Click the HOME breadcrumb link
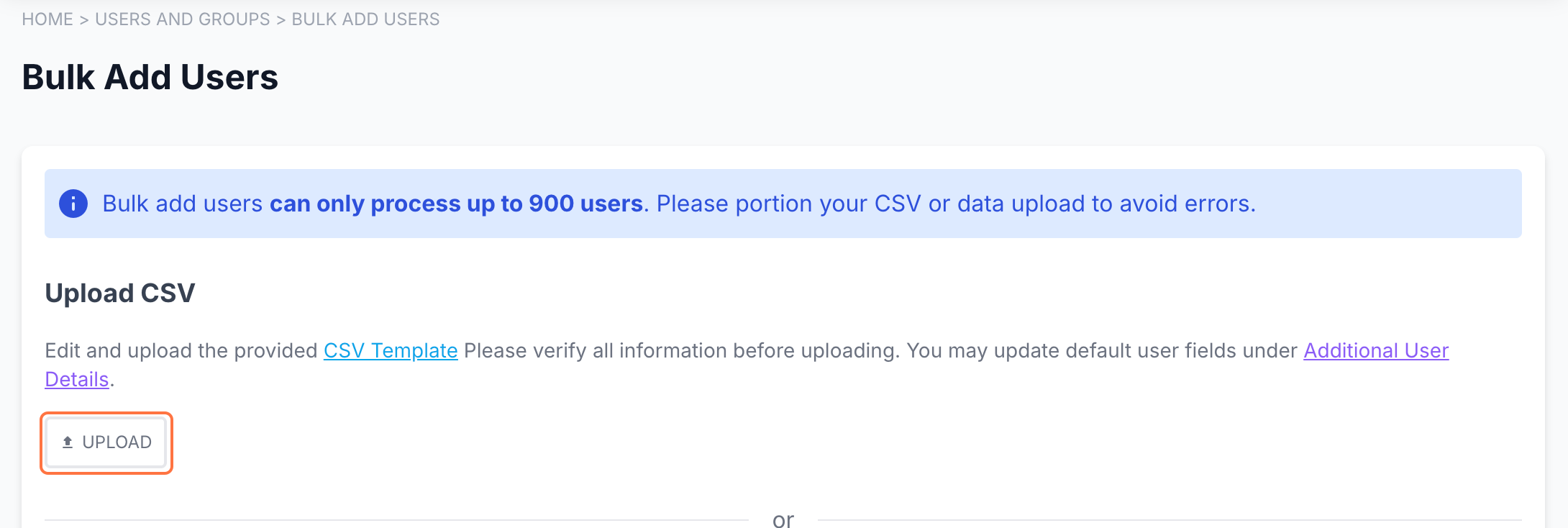 (x=47, y=19)
